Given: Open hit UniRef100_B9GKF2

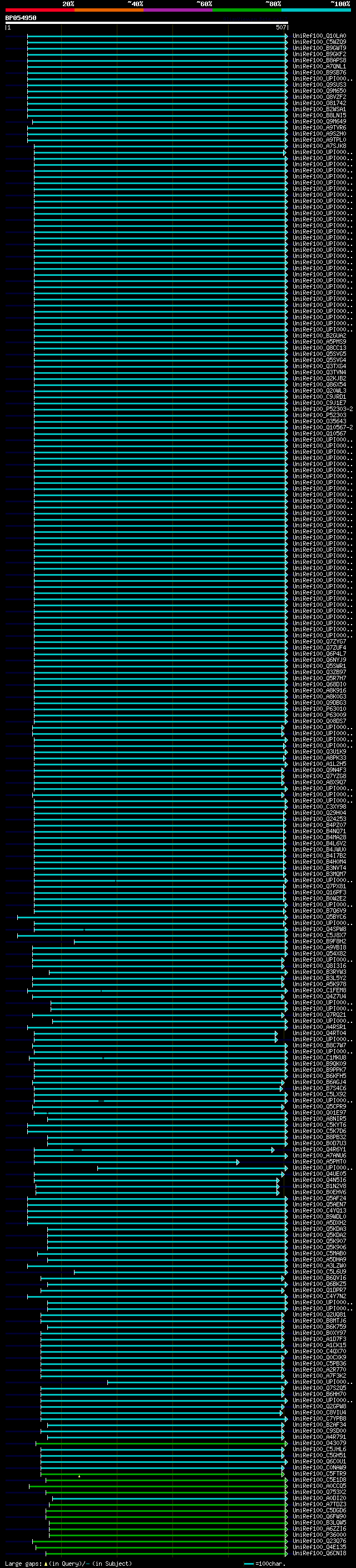Looking at the screenshot, I should (319, 54).
